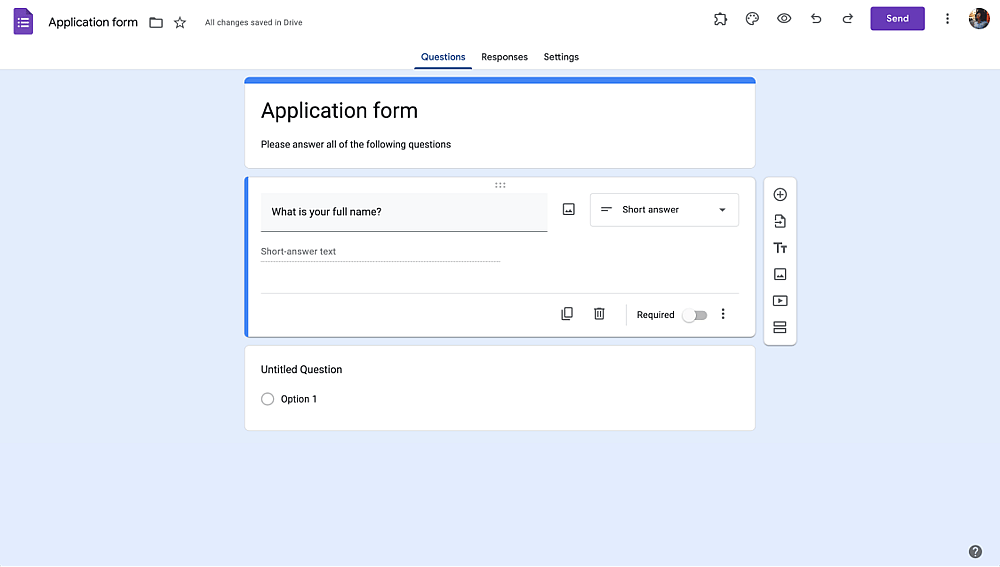1000x567 pixels.
Task: Open the add-ons puzzle icon
Action: 720,18
